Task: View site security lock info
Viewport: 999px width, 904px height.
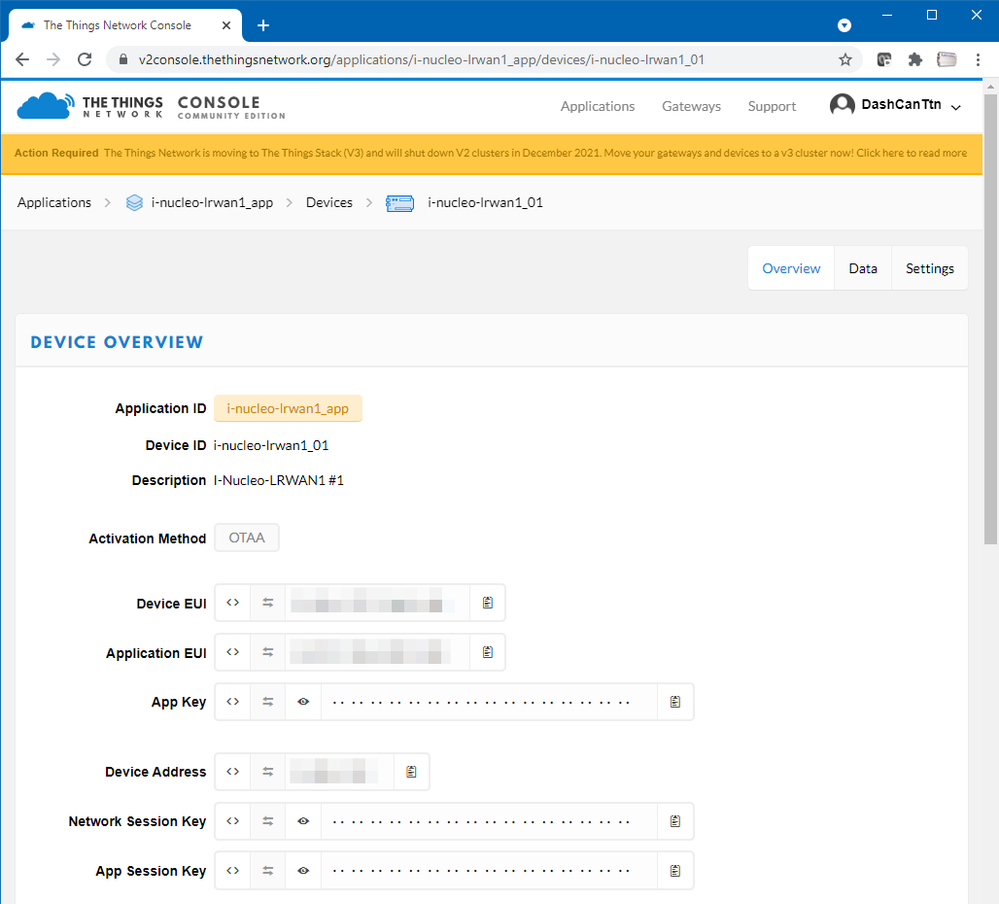Action: 124,60
